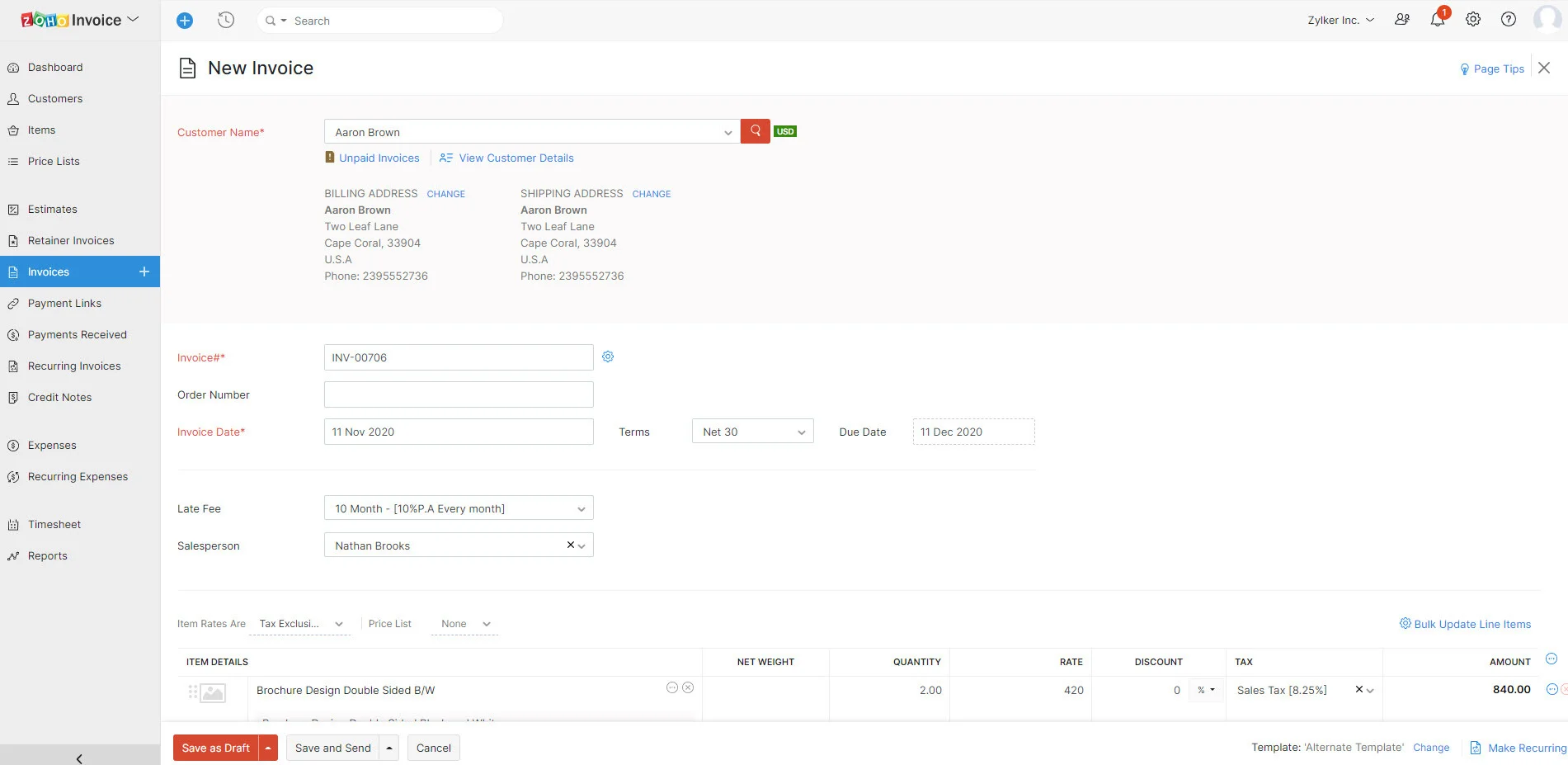Screen dimensions: 1568x765
Task: Click Make Recurring link
Action: [1527, 748]
